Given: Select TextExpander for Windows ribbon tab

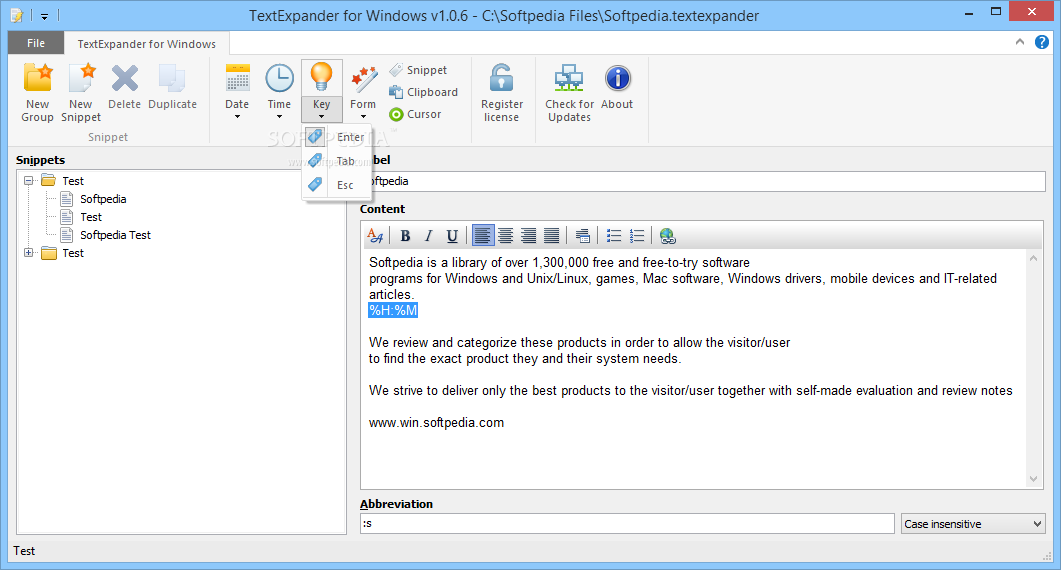Looking at the screenshot, I should pyautogui.click(x=146, y=44).
